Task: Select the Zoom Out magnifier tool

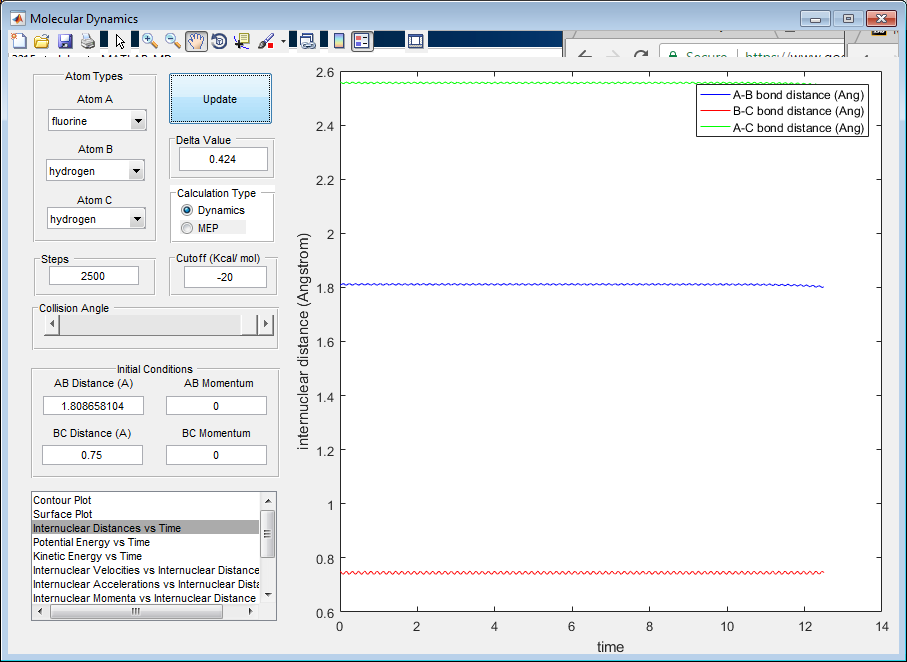Action: point(173,41)
